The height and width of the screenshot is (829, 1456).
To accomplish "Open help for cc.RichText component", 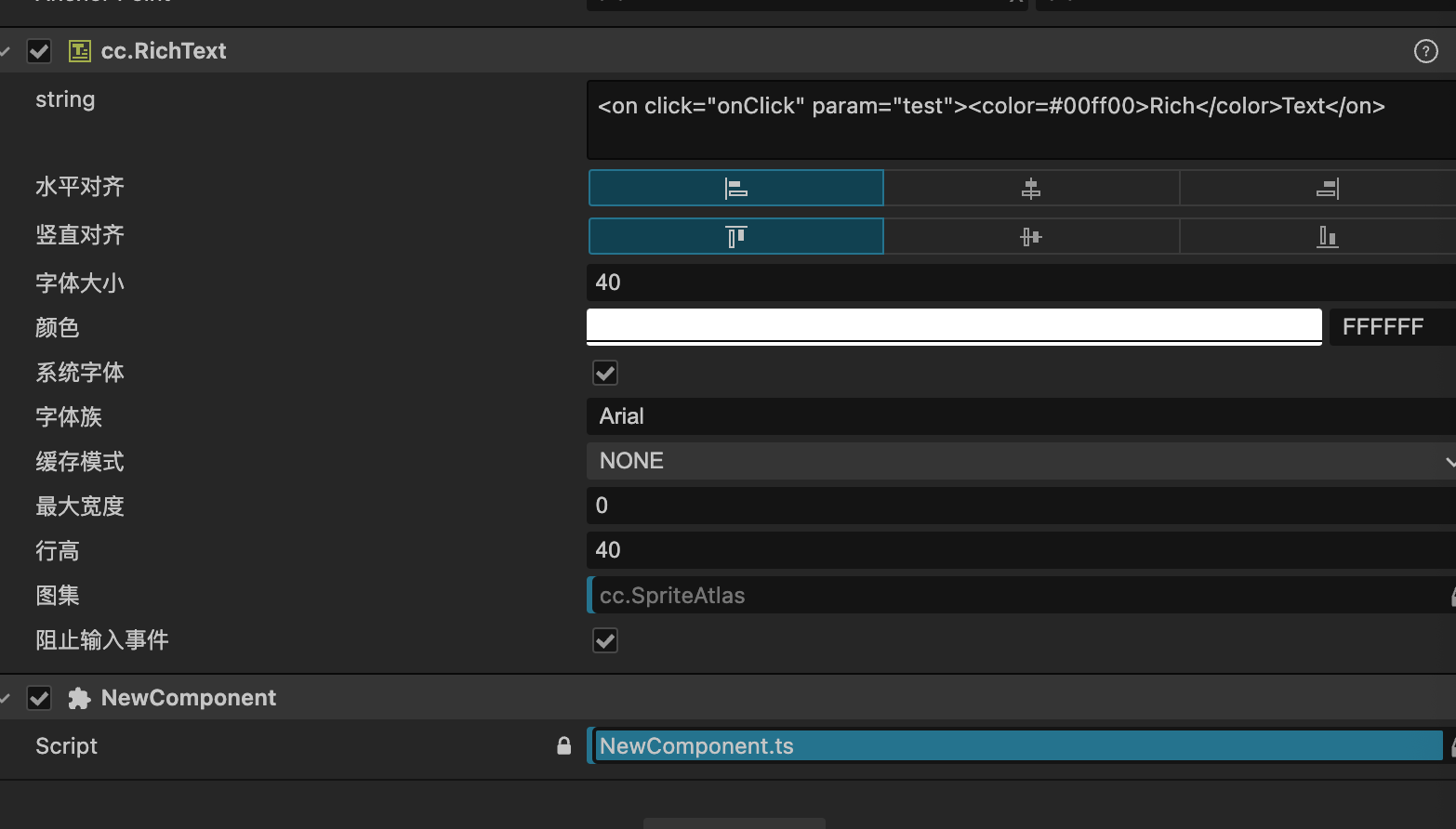I will coord(1425,51).
